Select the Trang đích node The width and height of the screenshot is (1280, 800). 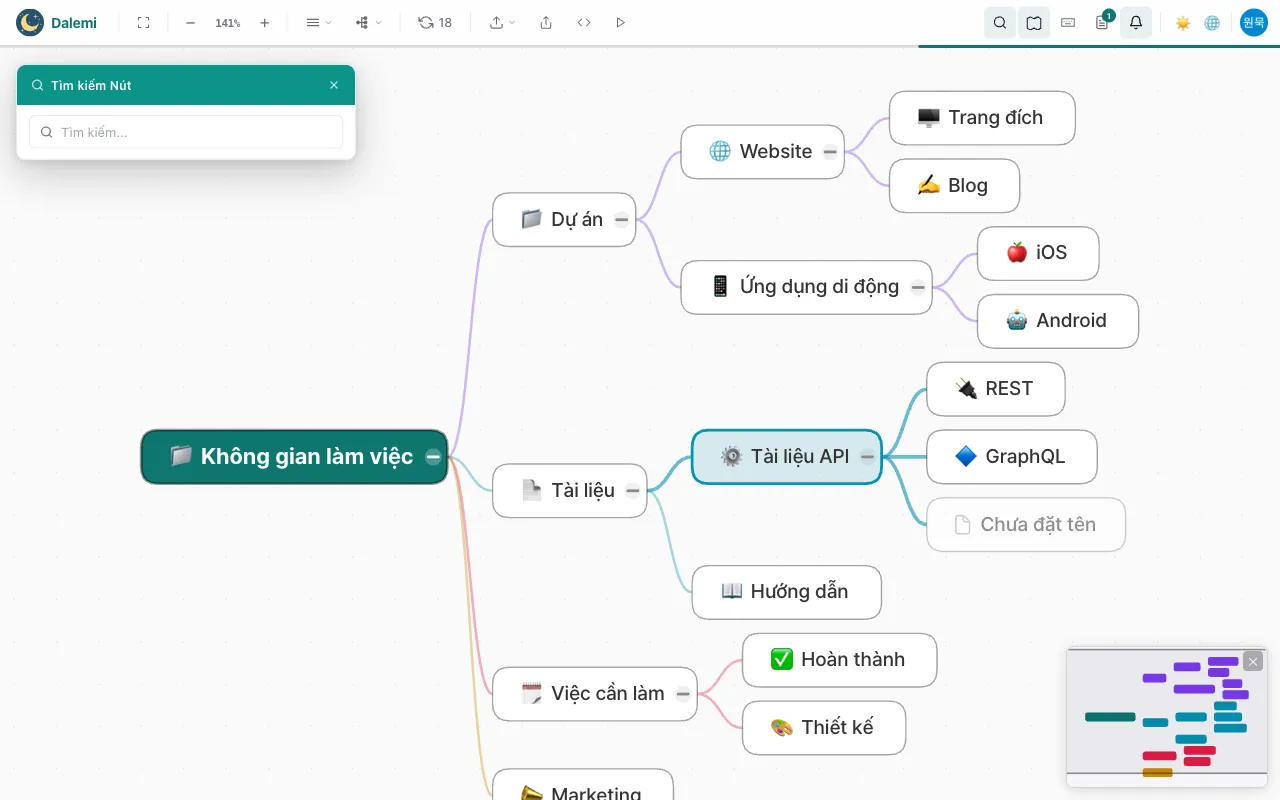pos(982,118)
